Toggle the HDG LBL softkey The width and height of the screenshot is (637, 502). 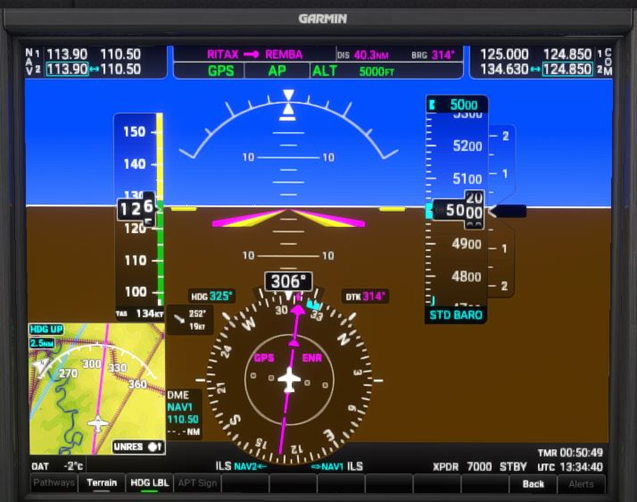(x=149, y=483)
